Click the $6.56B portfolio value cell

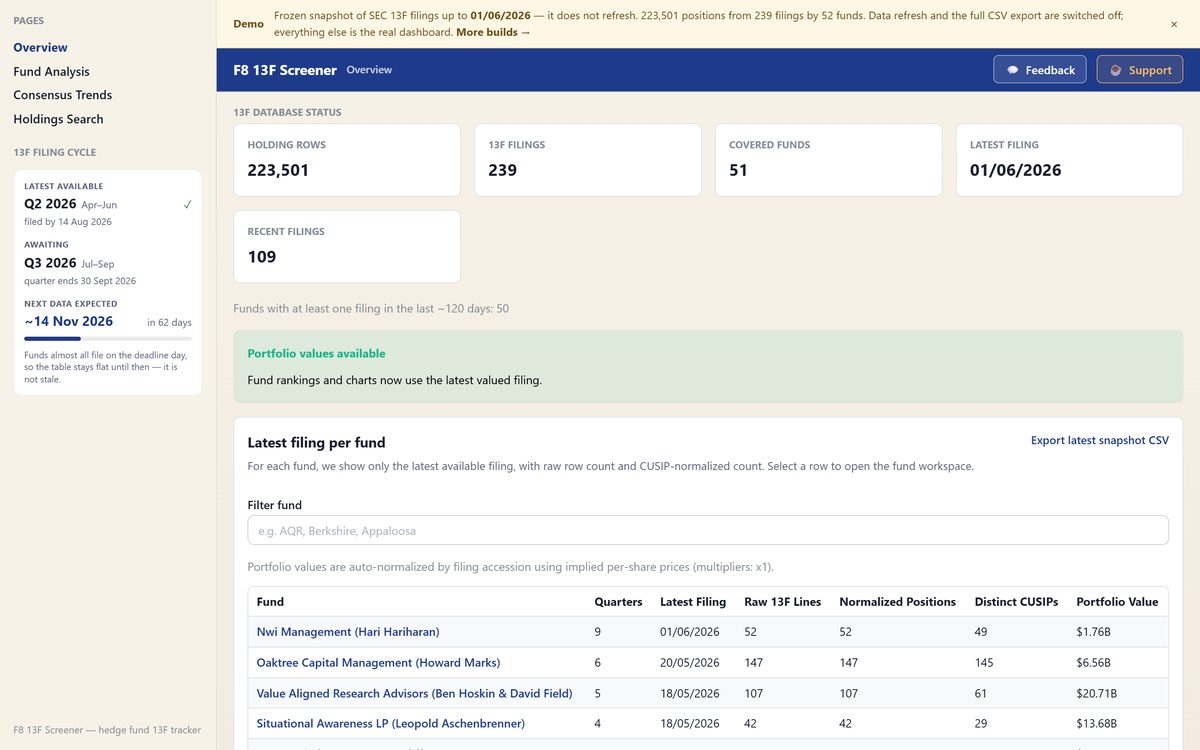click(x=1093, y=662)
